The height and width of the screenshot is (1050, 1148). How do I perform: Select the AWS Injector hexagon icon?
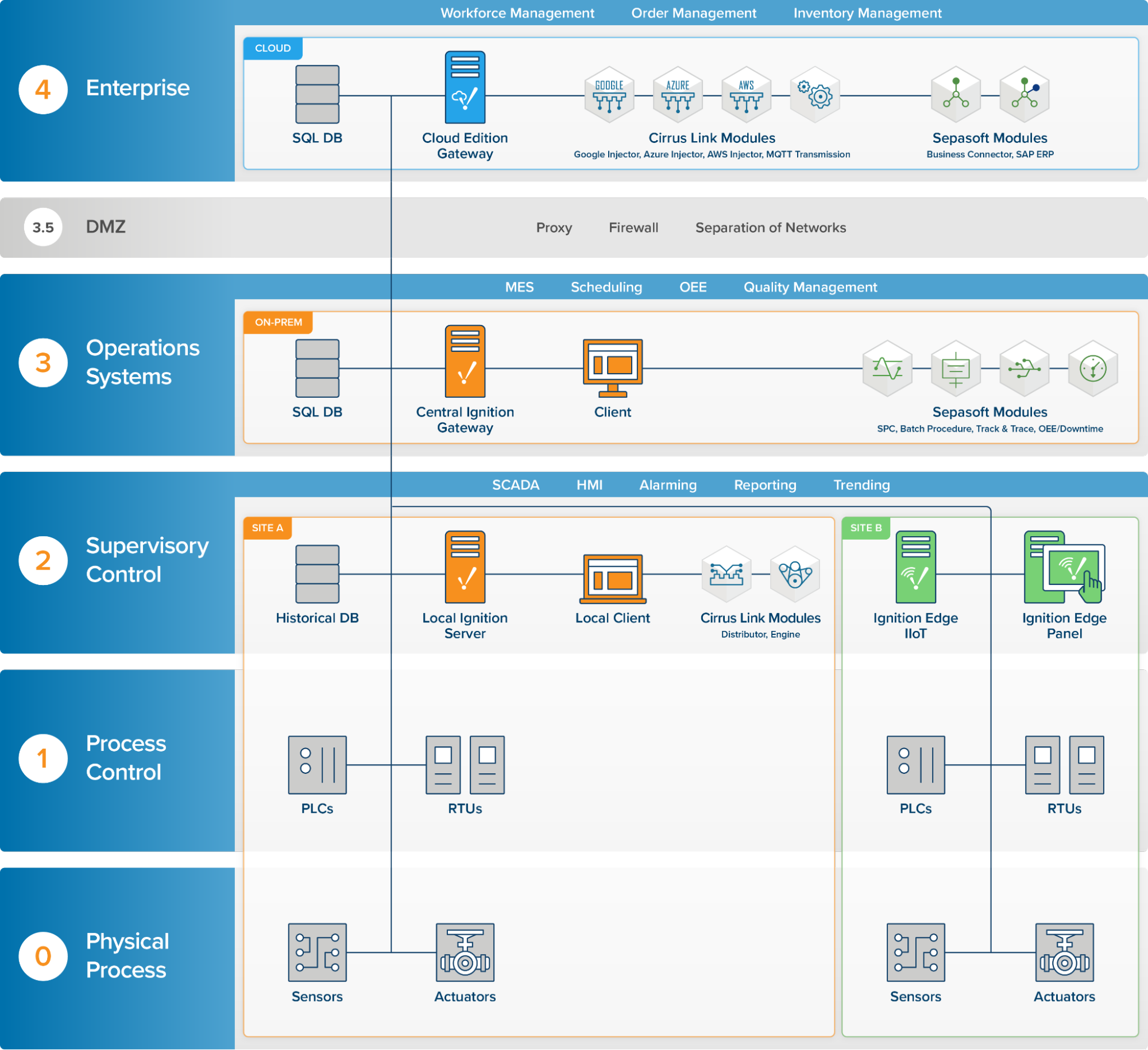click(746, 95)
